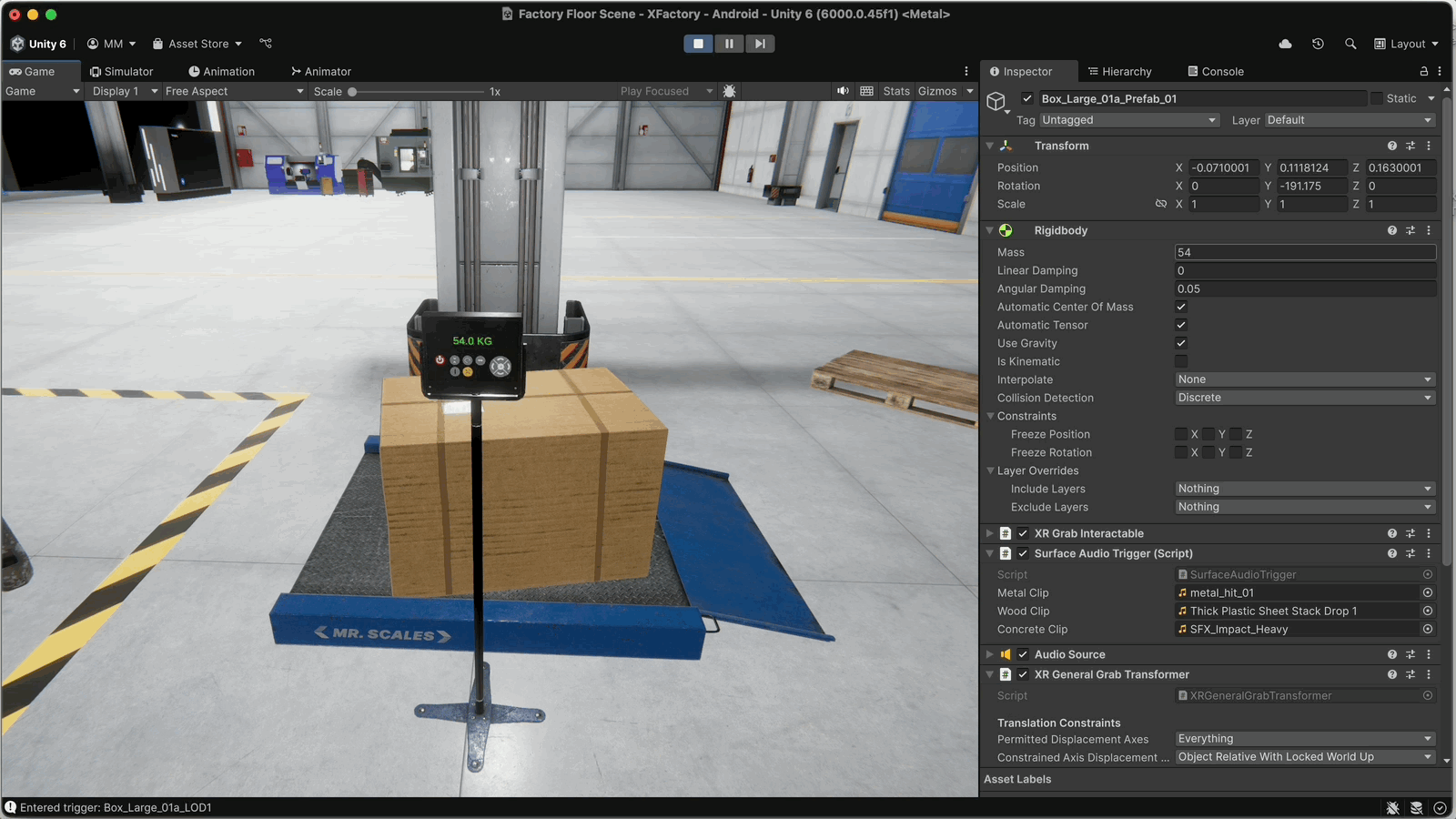Open object picker for Metal Clip
This screenshot has height=819, width=1456.
tap(1428, 593)
